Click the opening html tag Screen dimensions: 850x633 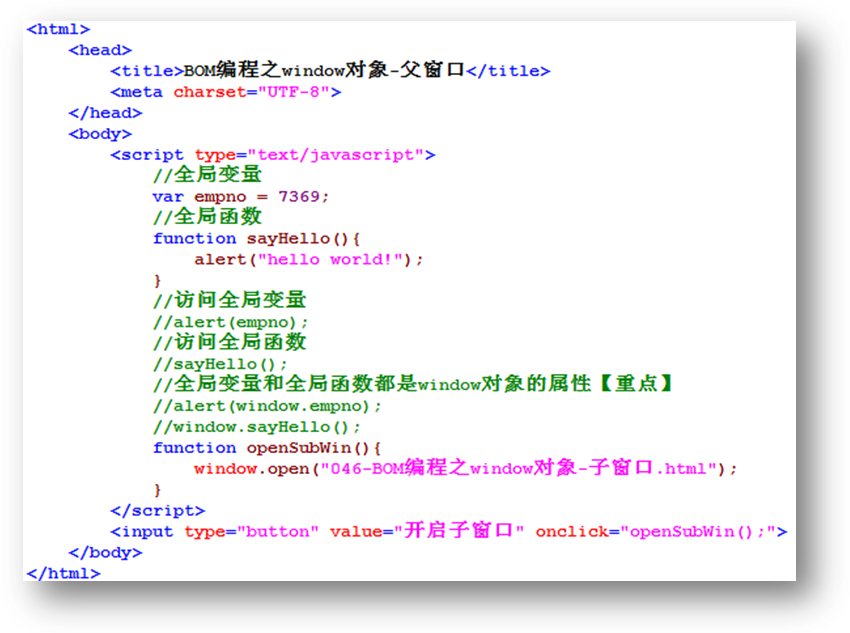point(58,29)
